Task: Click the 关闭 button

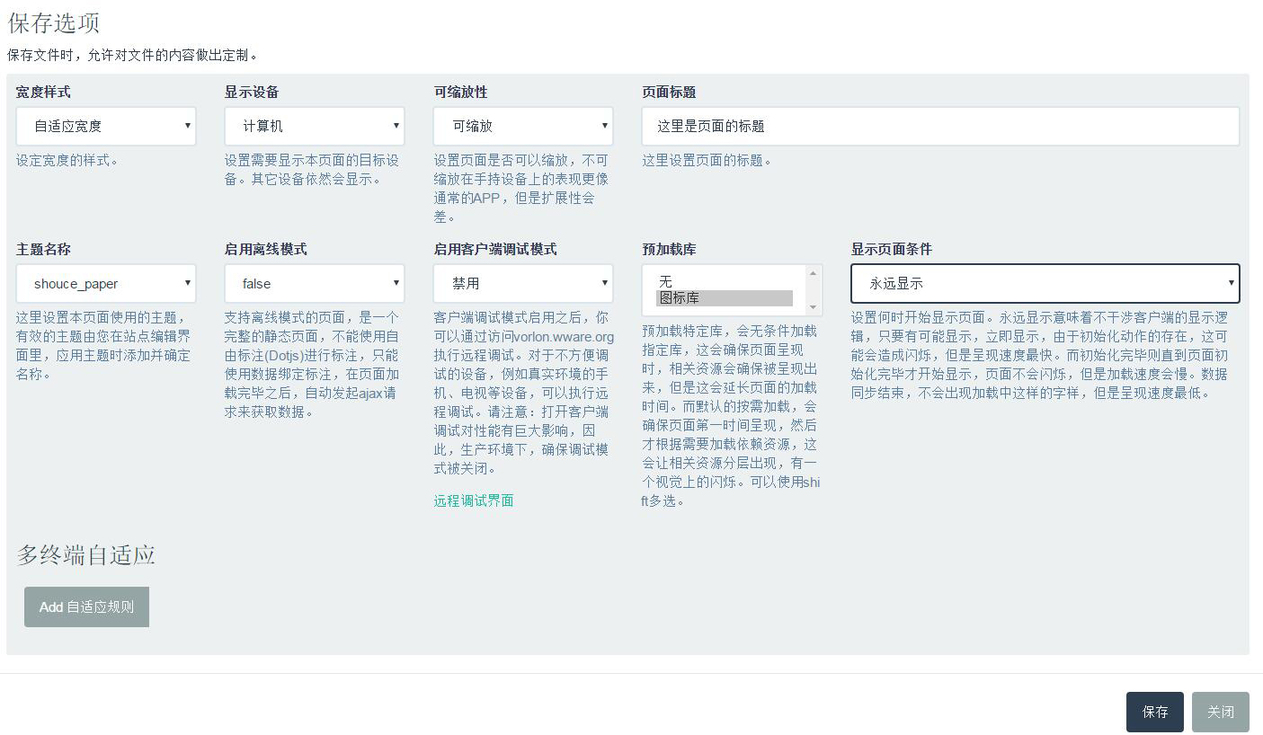Action: pos(1221,712)
